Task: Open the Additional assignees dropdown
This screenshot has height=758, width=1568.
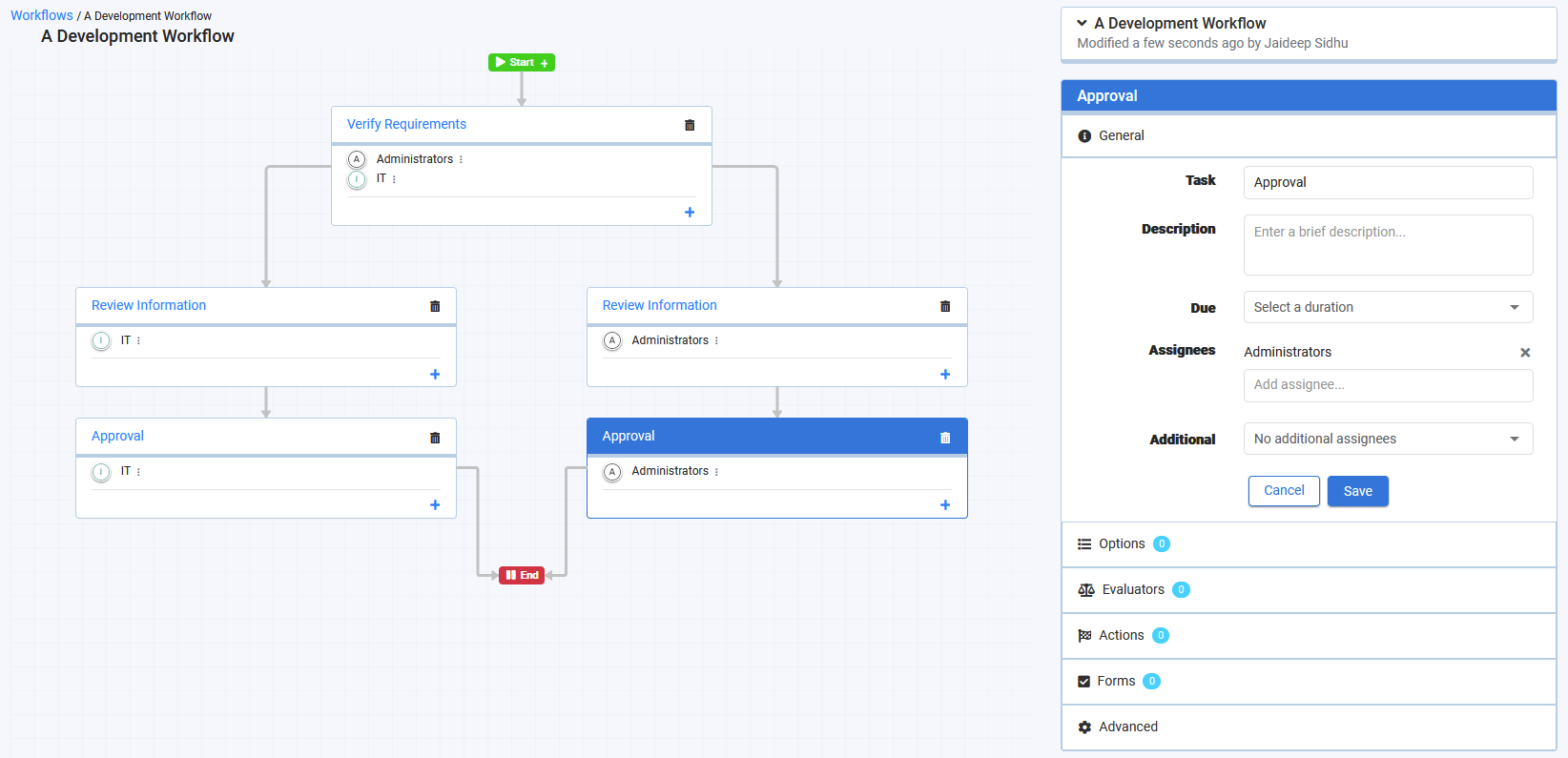Action: [x=1388, y=439]
